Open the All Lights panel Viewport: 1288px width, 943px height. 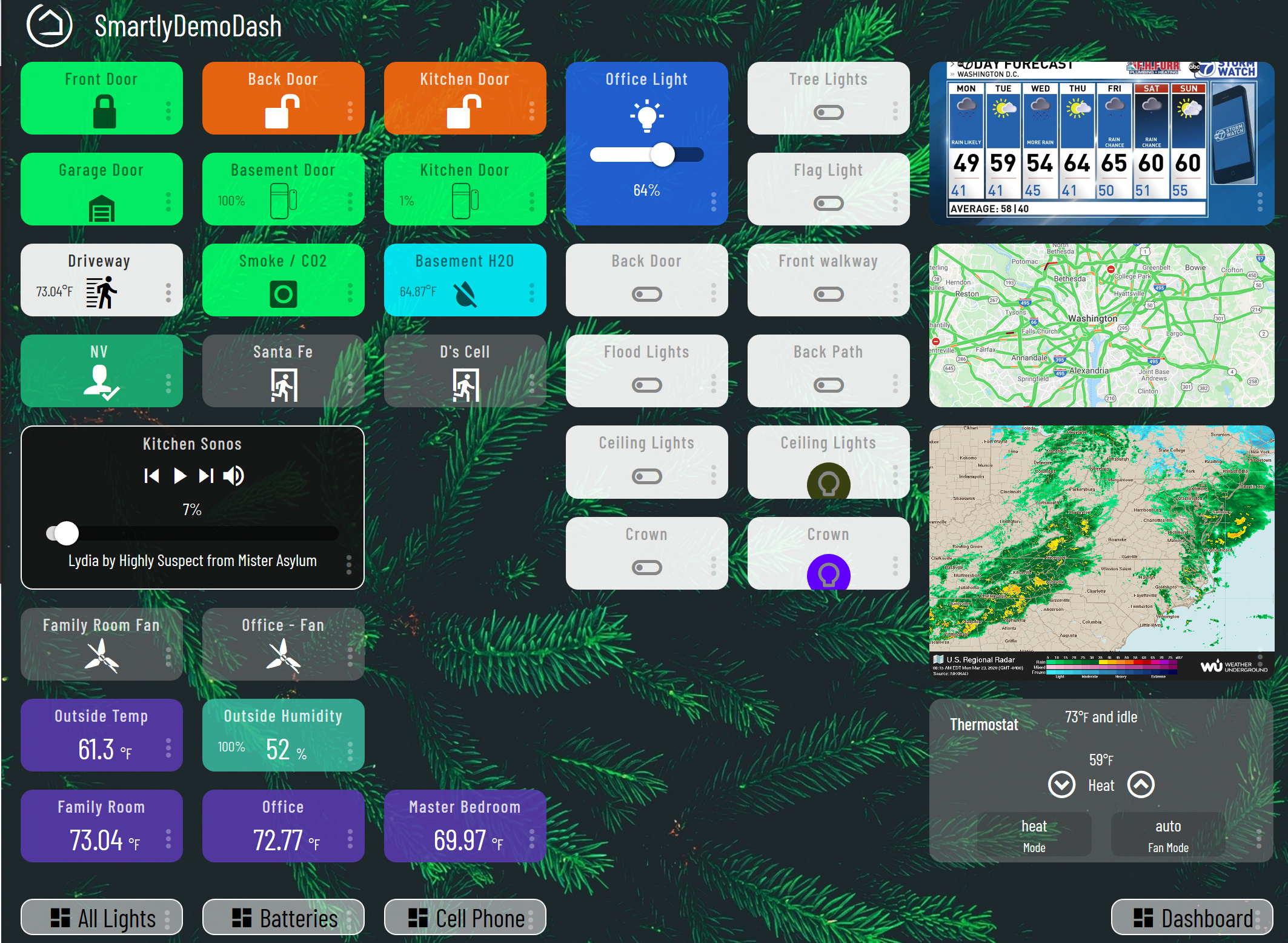pyautogui.click(x=101, y=917)
